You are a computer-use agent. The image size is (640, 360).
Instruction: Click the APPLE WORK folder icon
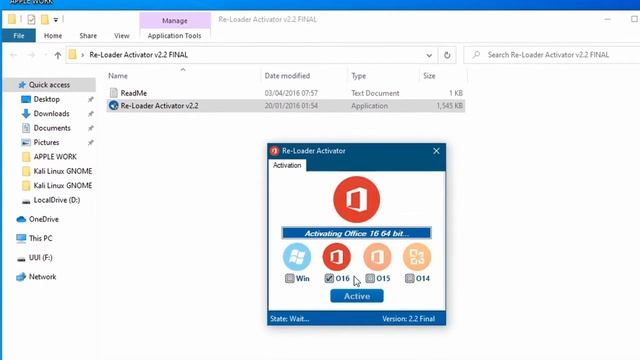26,157
